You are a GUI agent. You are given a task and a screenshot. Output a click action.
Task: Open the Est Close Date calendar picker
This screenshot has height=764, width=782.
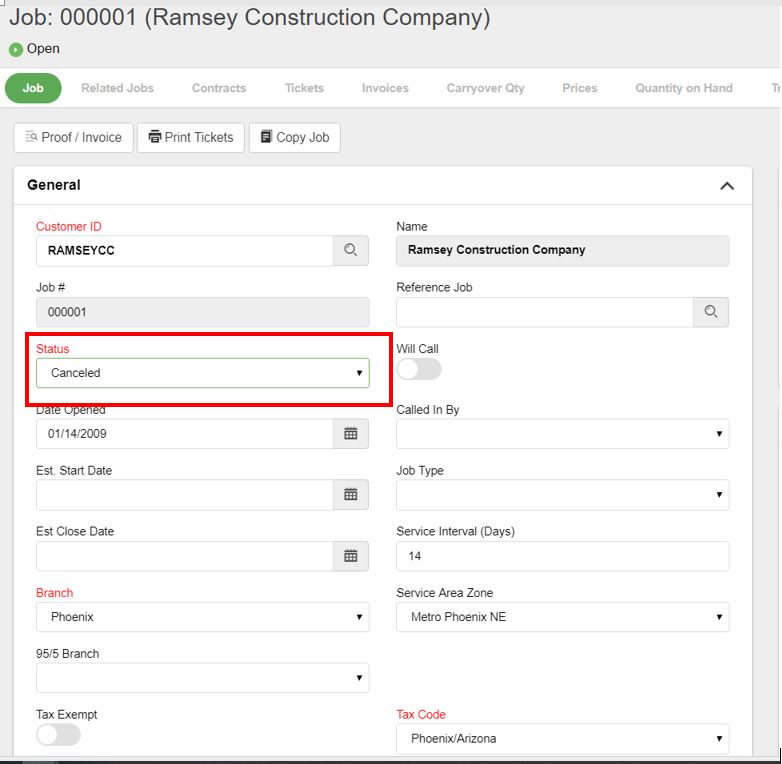click(x=351, y=556)
